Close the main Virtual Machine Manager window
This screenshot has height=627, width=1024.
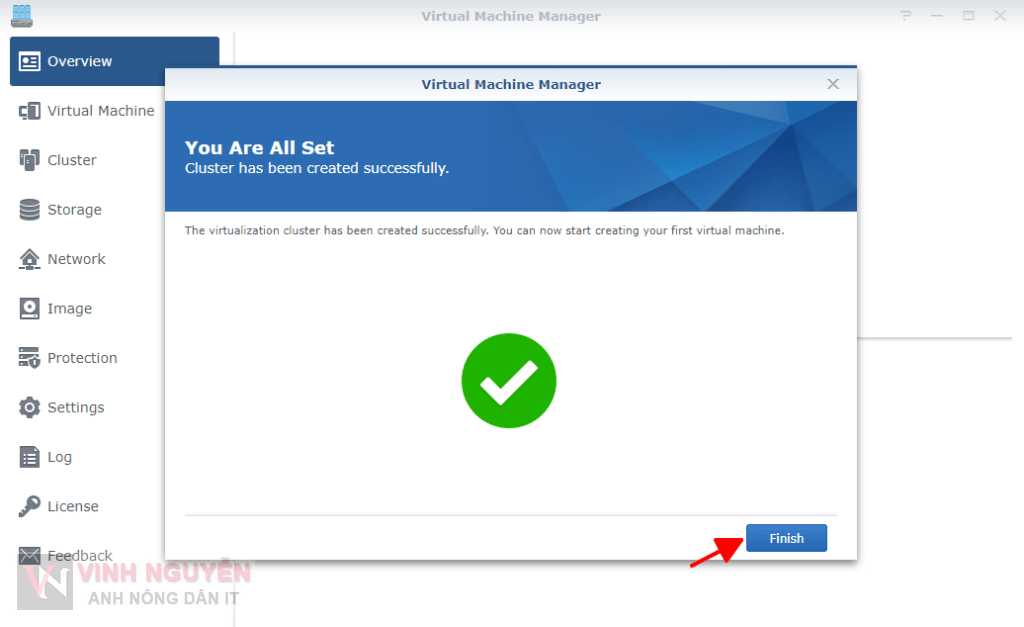pyautogui.click(x=1000, y=16)
